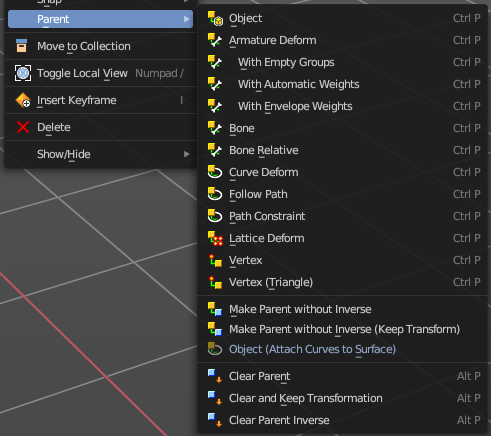The image size is (491, 436).
Task: Open the Show/Hide submenu
Action: (x=100, y=154)
